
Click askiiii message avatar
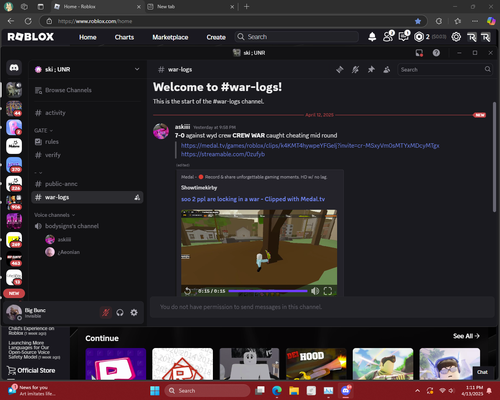pos(161,131)
